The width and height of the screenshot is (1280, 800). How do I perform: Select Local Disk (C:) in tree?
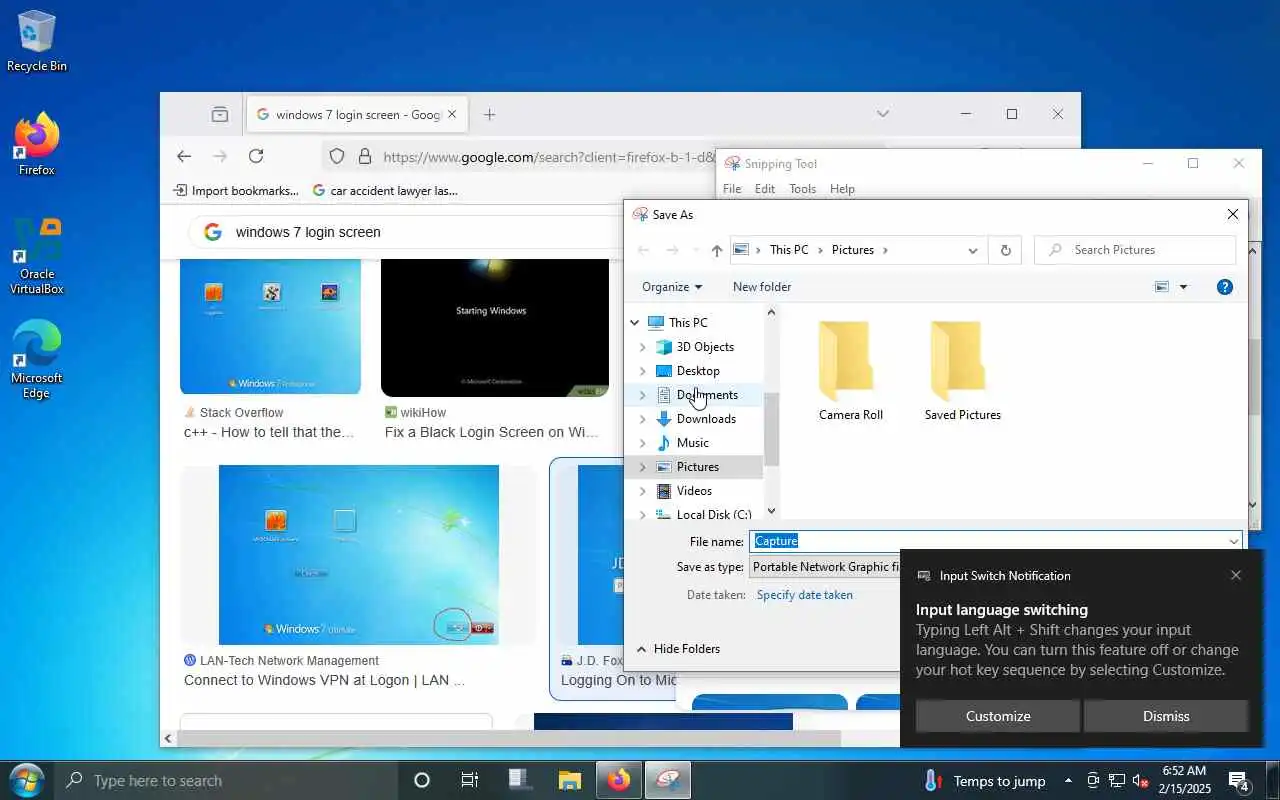(x=713, y=515)
